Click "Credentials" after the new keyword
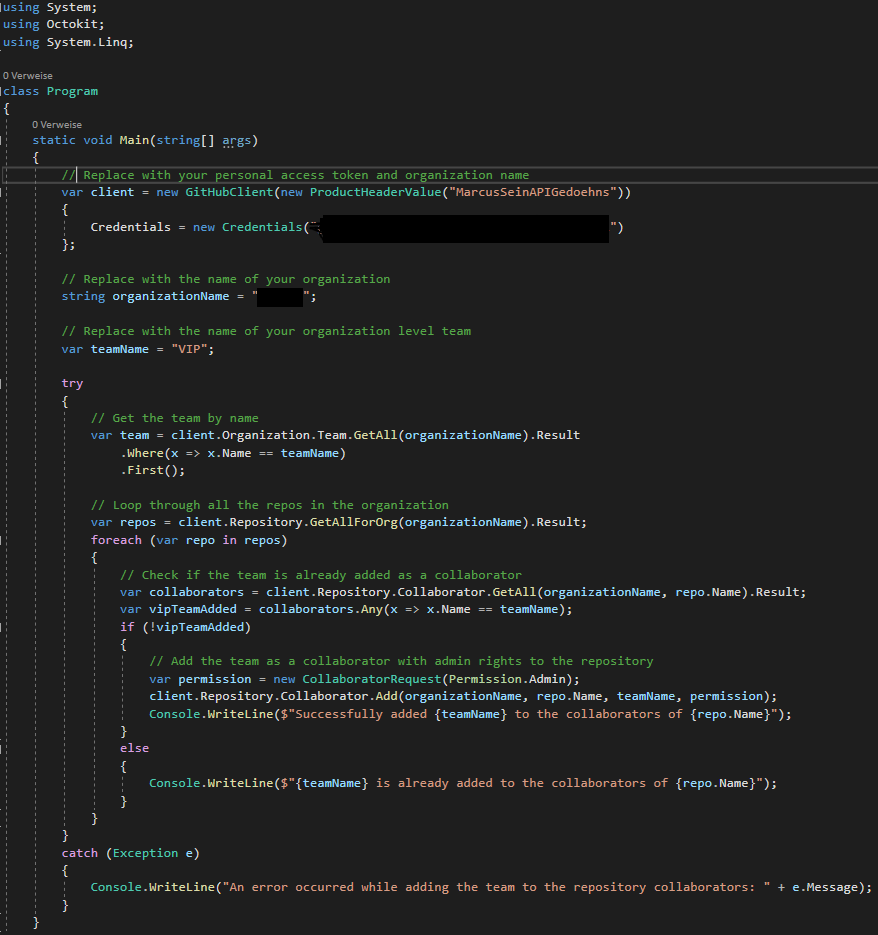The image size is (878, 935). pyautogui.click(x=262, y=227)
